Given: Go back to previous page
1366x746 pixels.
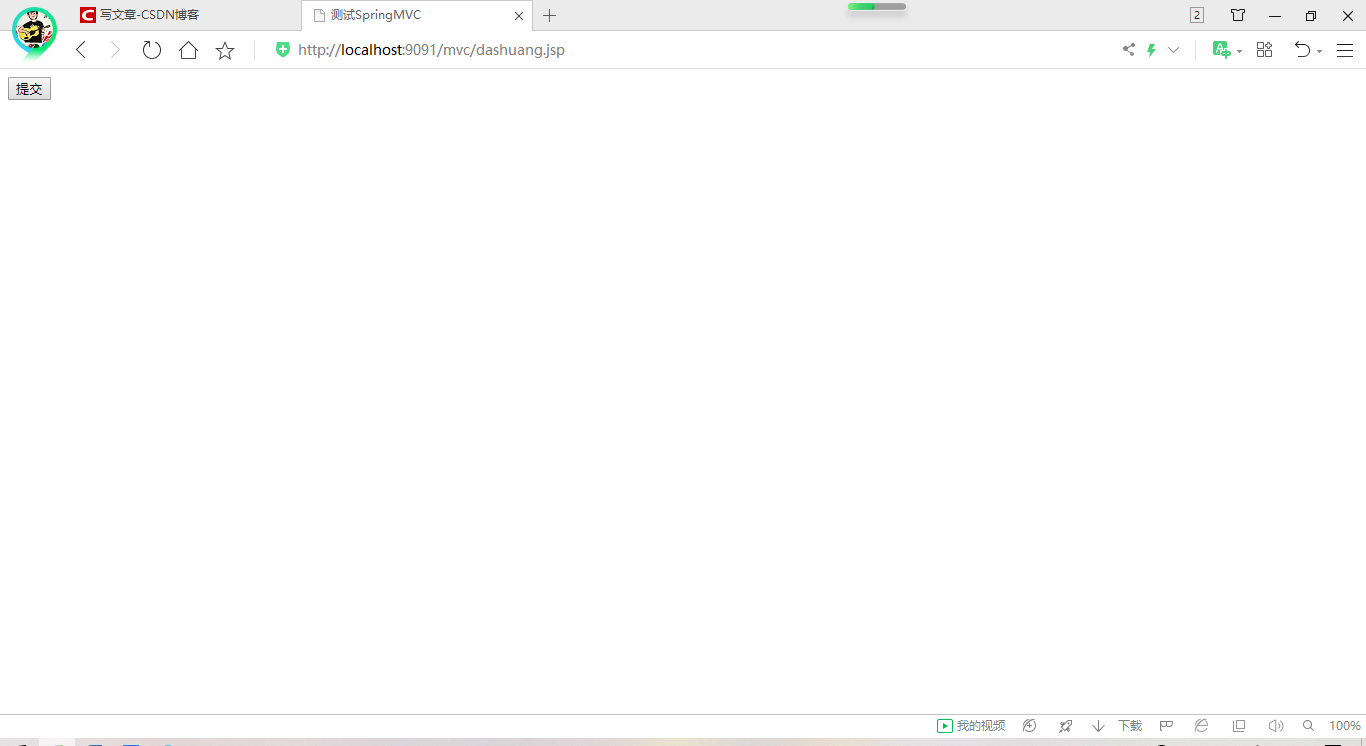Looking at the screenshot, I should [x=81, y=50].
